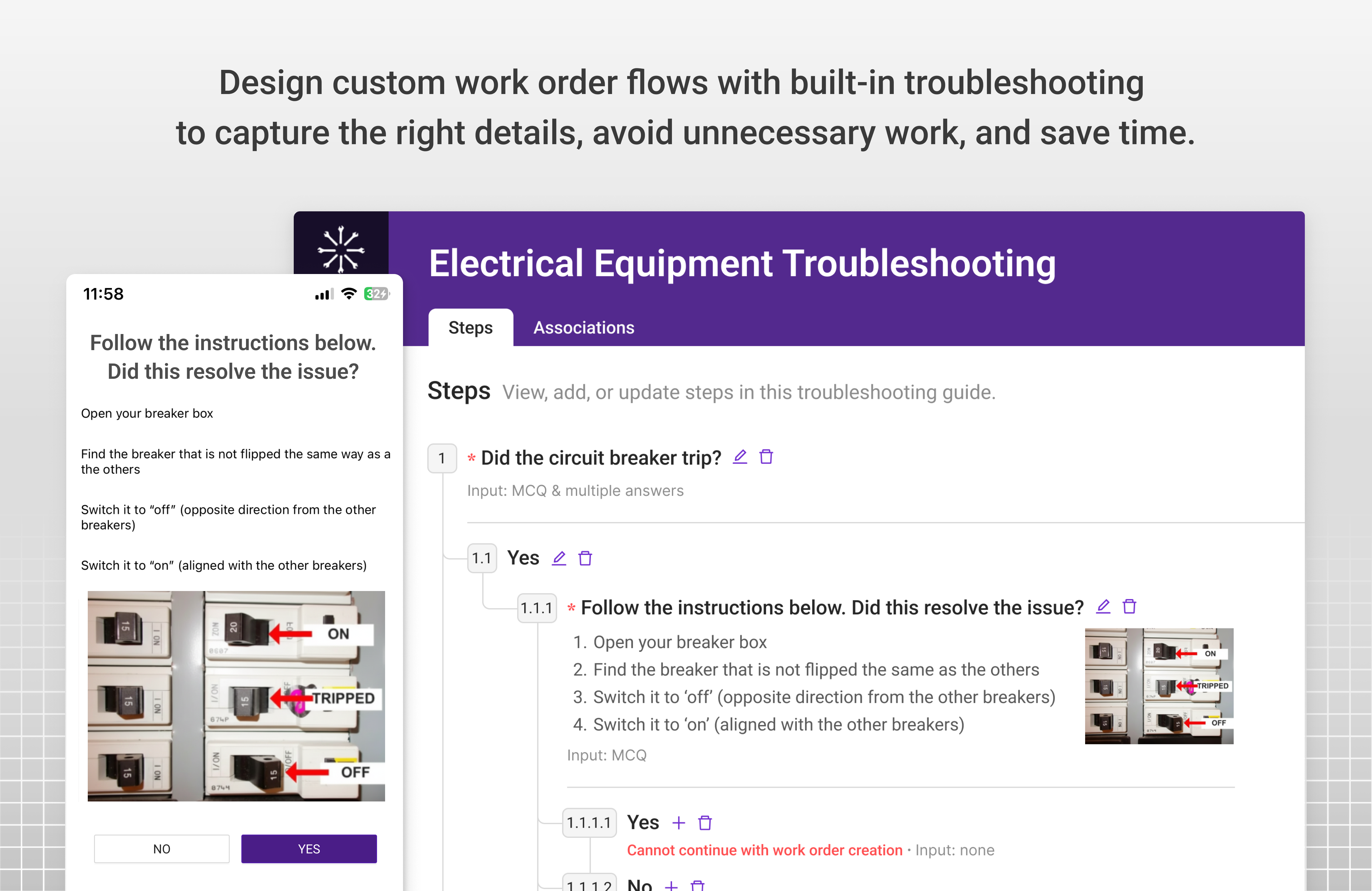Tap the large breaker photo on phone
The height and width of the screenshot is (891, 1372).
pos(236,695)
